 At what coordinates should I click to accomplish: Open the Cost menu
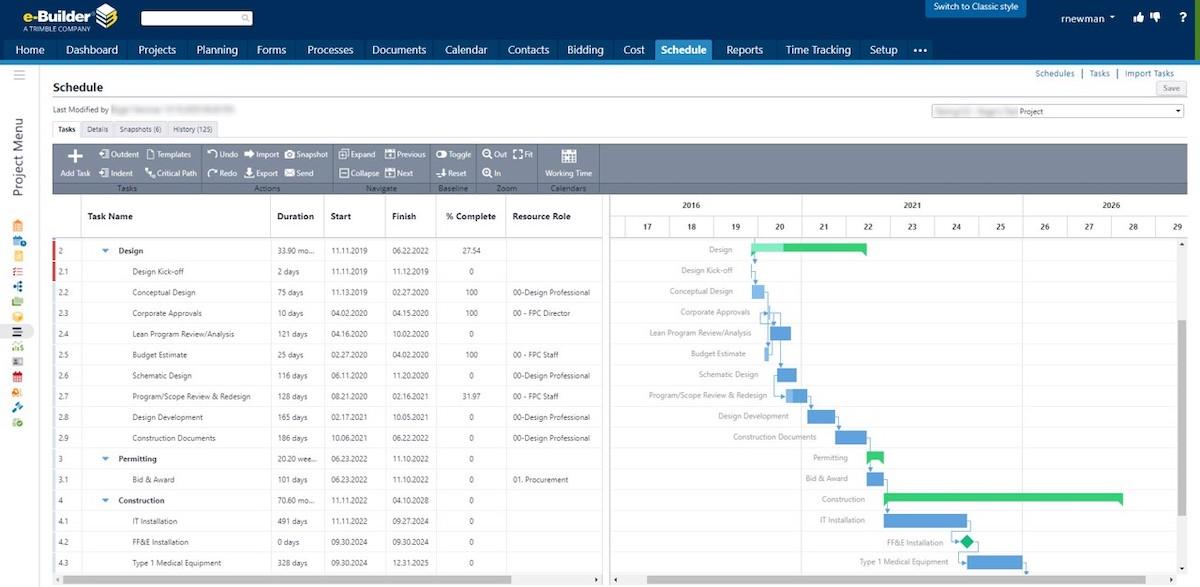(x=634, y=50)
